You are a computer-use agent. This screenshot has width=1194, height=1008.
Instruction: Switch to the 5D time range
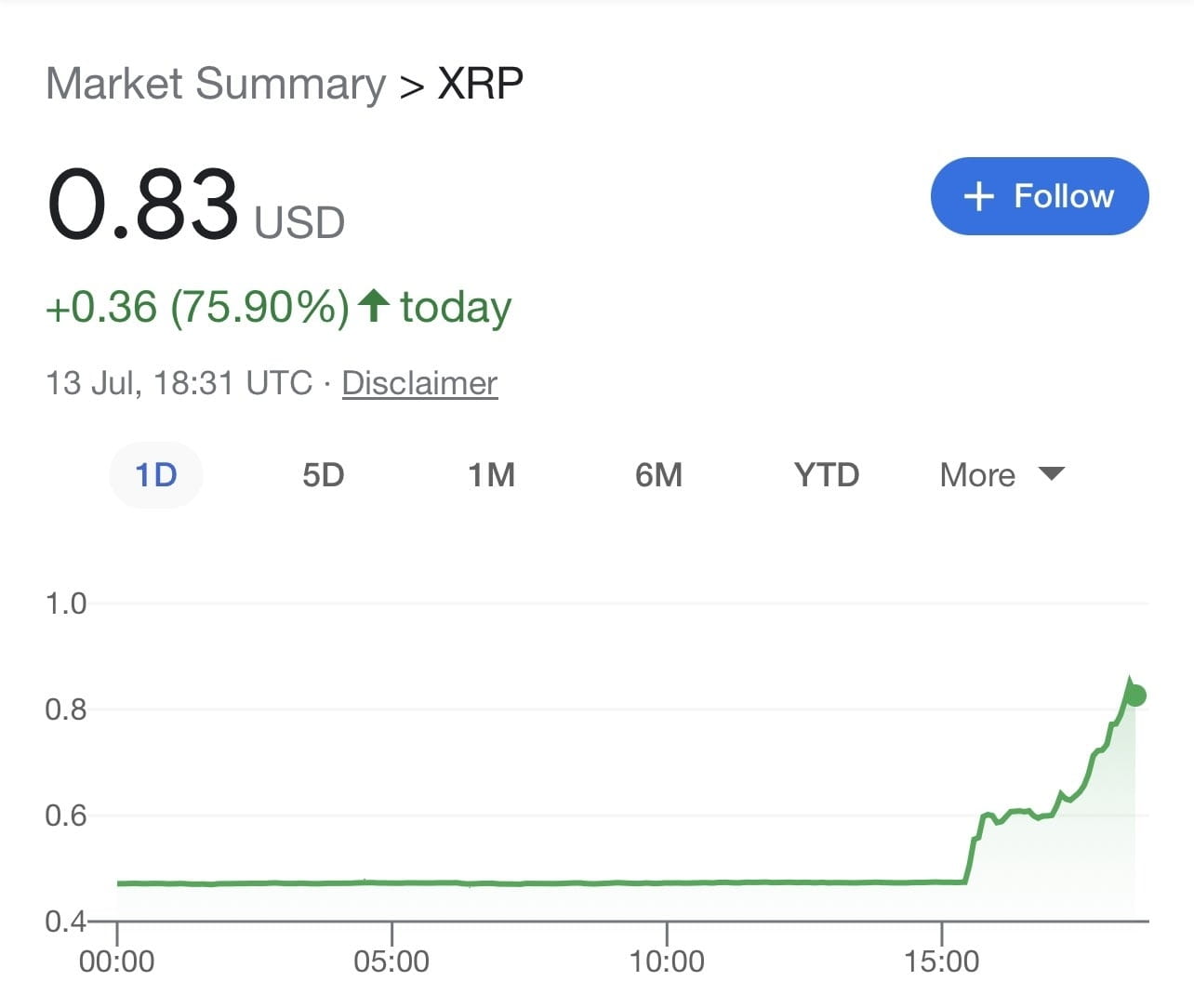point(323,475)
